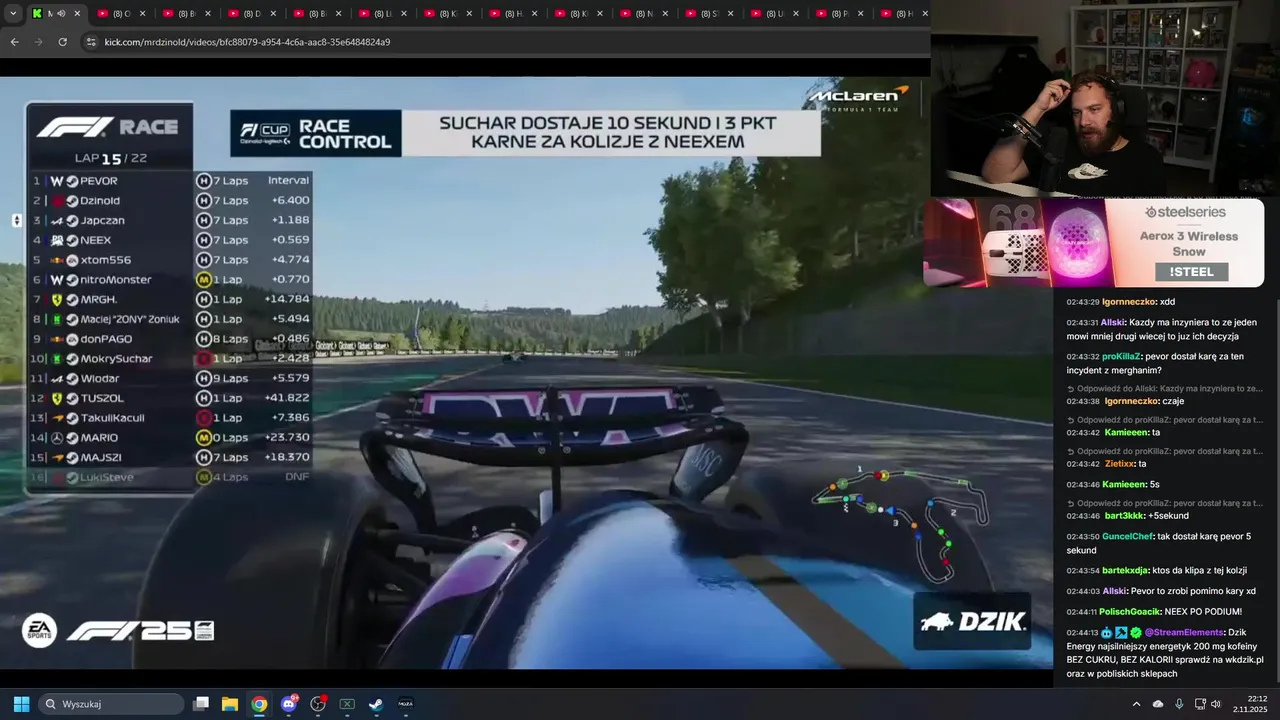Click the Steelseries Aerox 3 Wireless banner
The height and width of the screenshot is (720, 1280).
tap(1093, 242)
